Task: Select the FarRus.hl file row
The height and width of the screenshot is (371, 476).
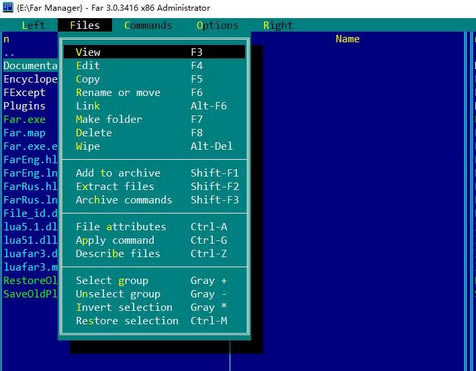Action: point(30,186)
